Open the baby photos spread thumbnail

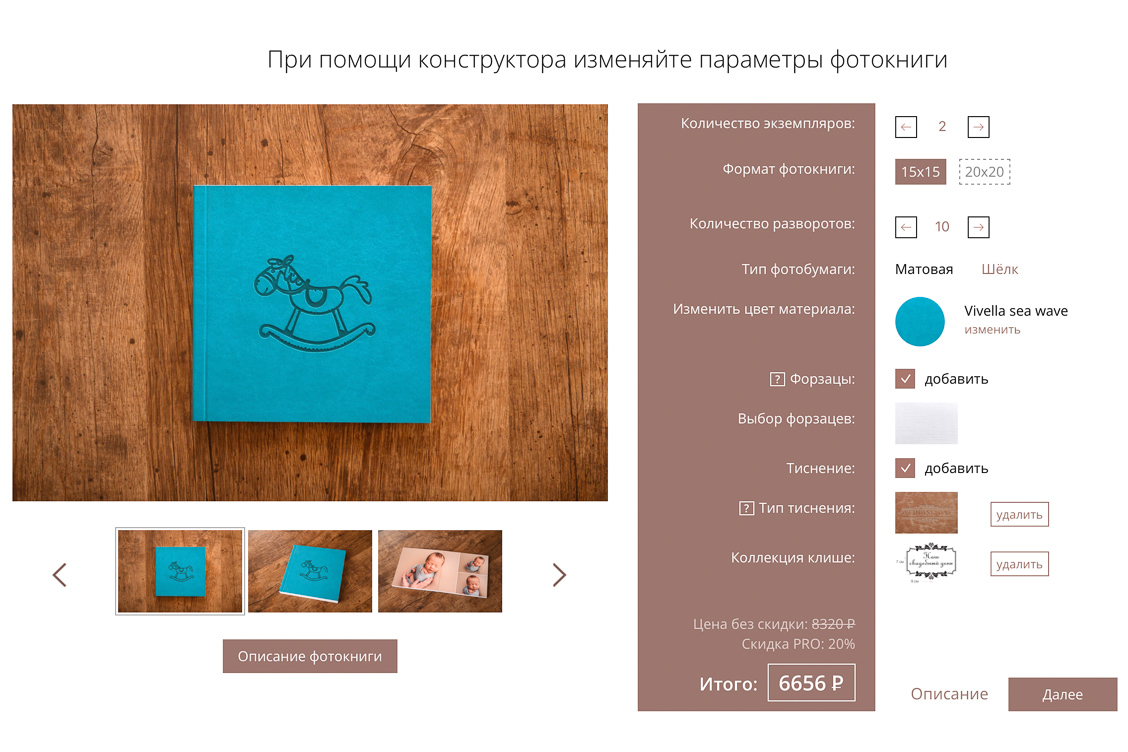(440, 571)
